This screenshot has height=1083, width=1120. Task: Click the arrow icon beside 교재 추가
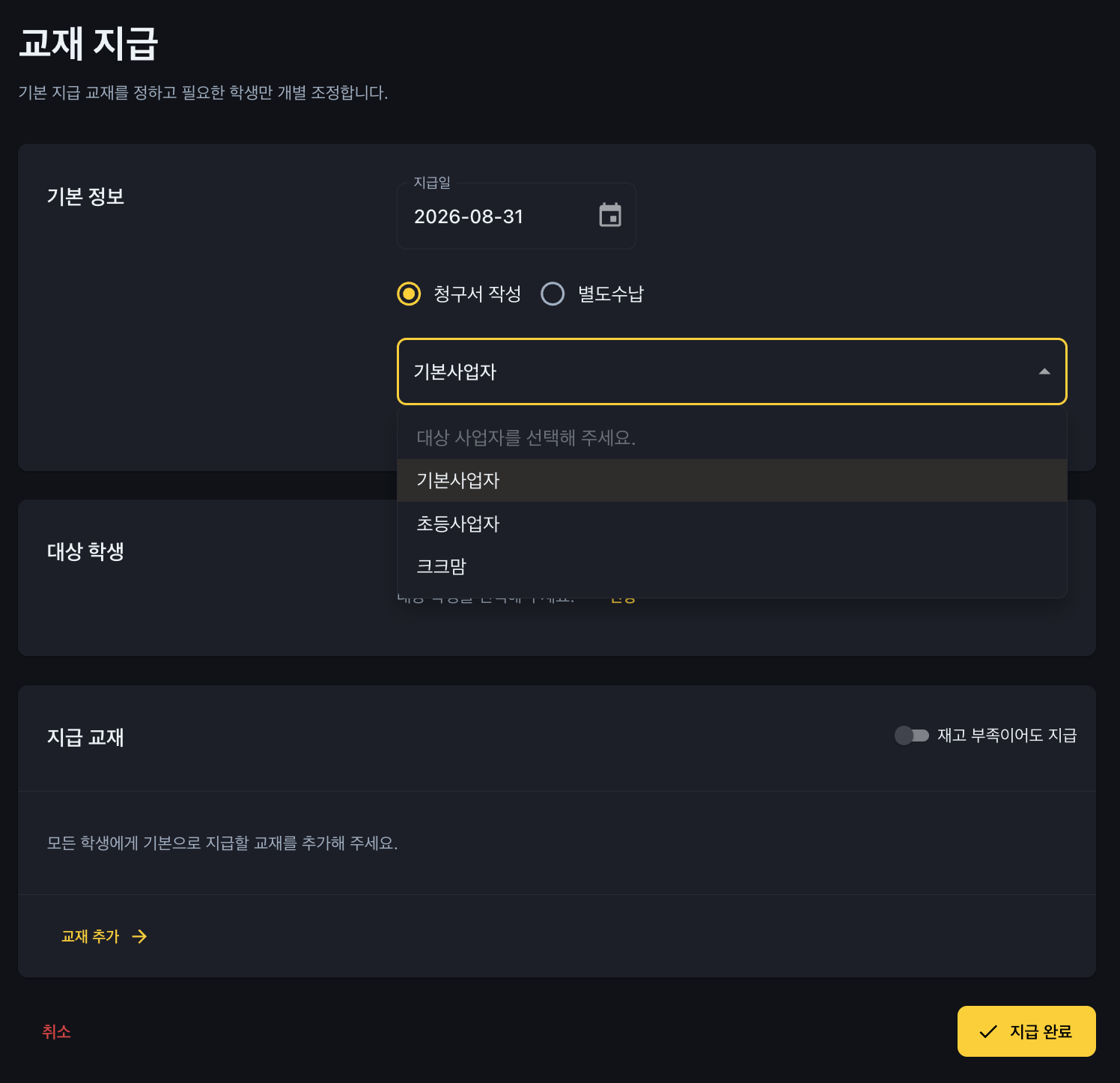[x=139, y=936]
